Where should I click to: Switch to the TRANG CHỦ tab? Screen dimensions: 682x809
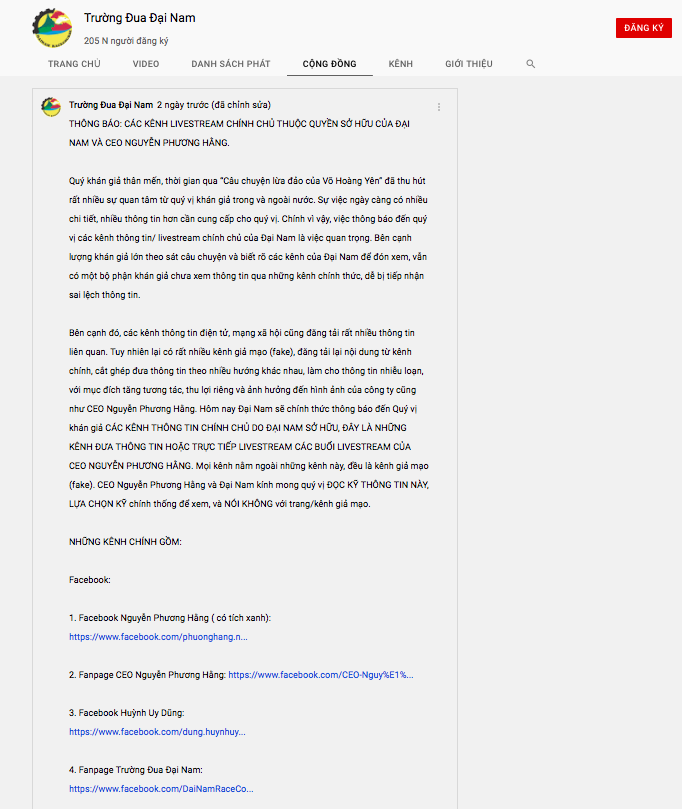point(74,64)
